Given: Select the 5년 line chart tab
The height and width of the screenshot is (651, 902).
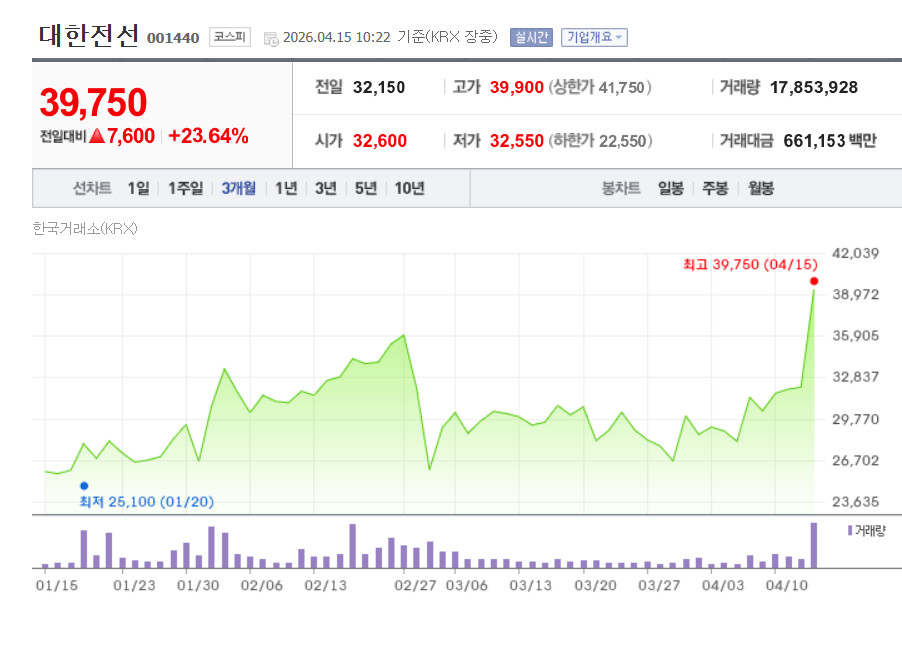Looking at the screenshot, I should (x=365, y=188).
